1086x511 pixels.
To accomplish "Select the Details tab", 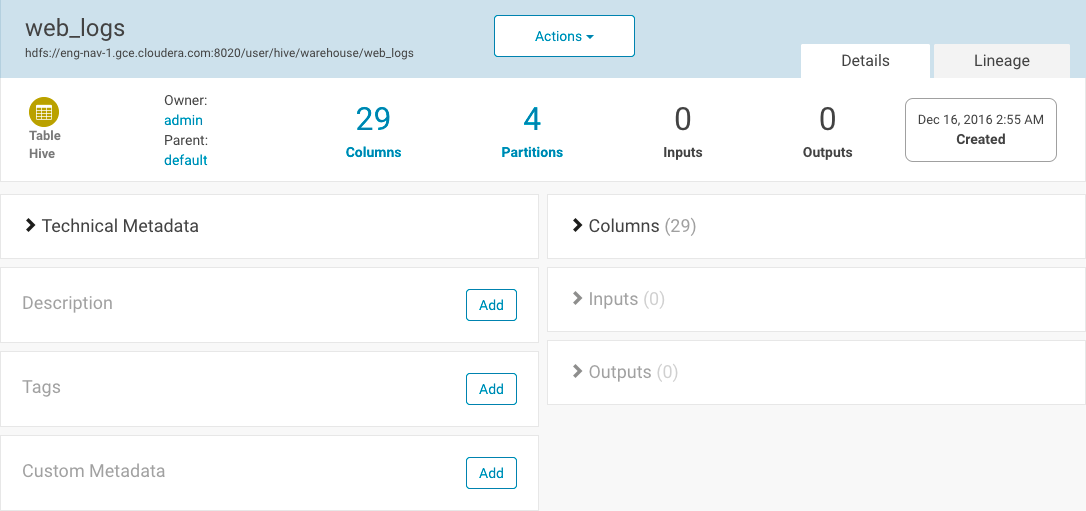I will click(865, 61).
